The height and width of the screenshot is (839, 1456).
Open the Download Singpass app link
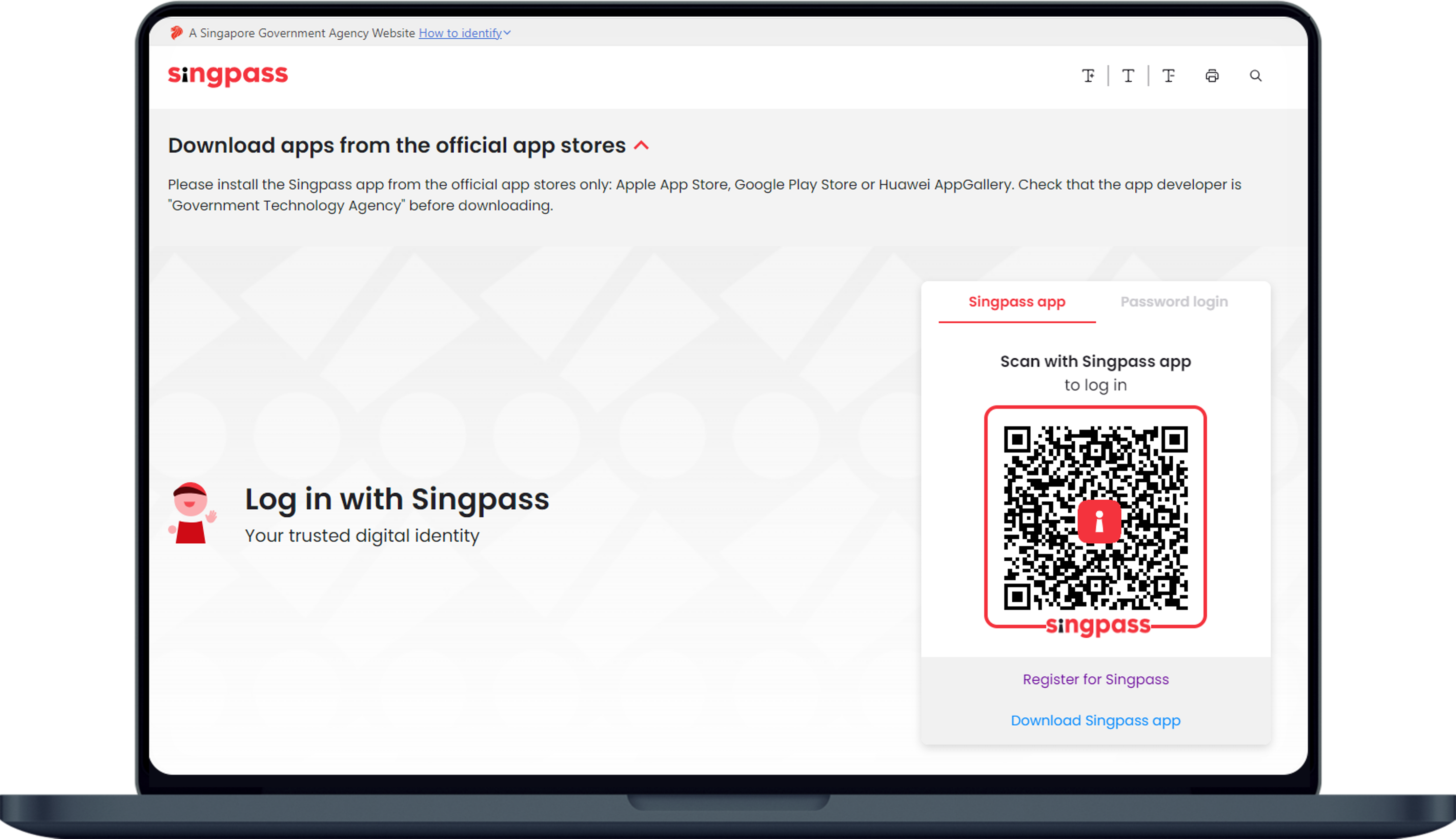tap(1095, 720)
